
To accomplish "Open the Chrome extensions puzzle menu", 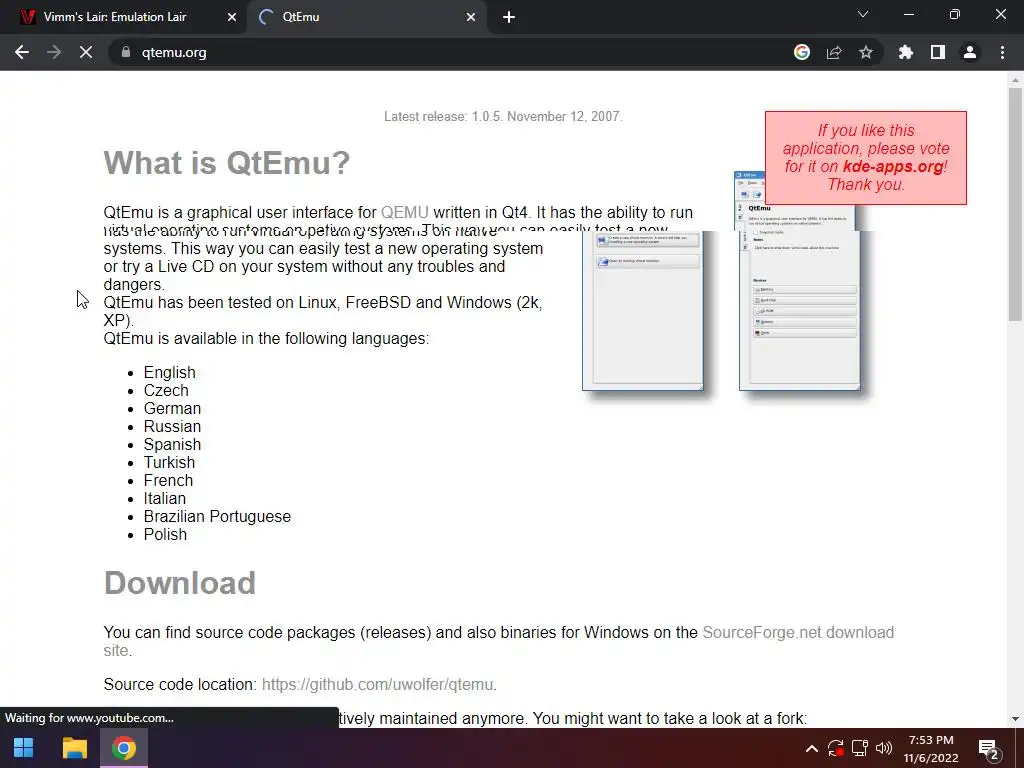I will coord(906,52).
